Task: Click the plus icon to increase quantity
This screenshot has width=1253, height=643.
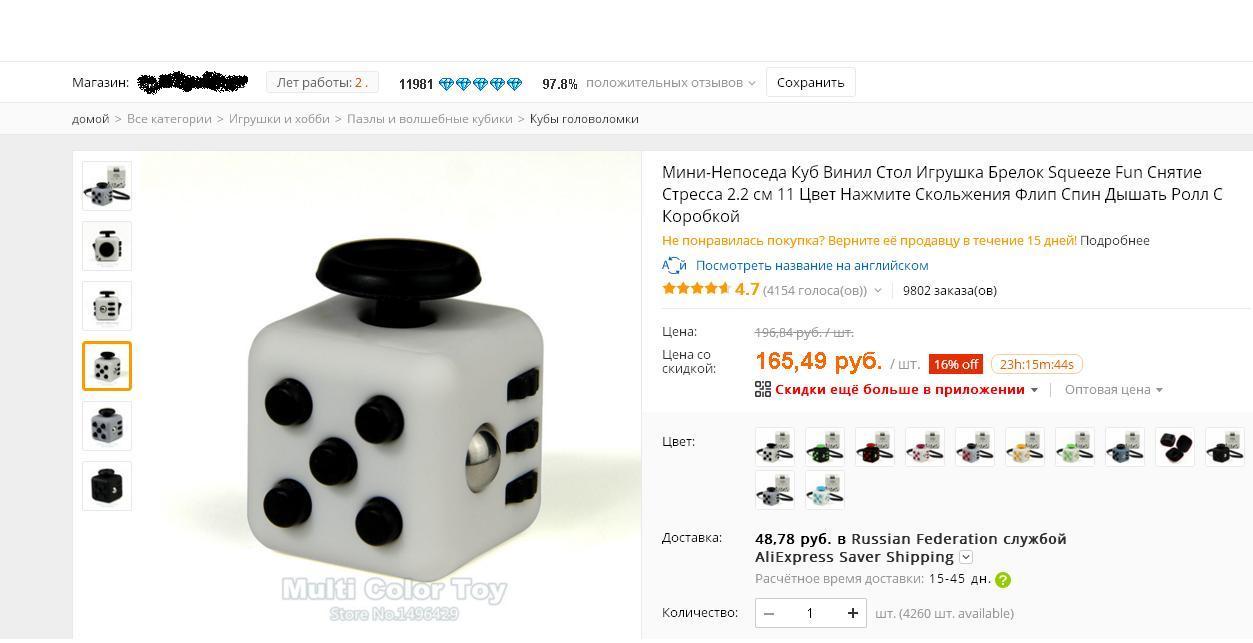Action: (x=853, y=613)
